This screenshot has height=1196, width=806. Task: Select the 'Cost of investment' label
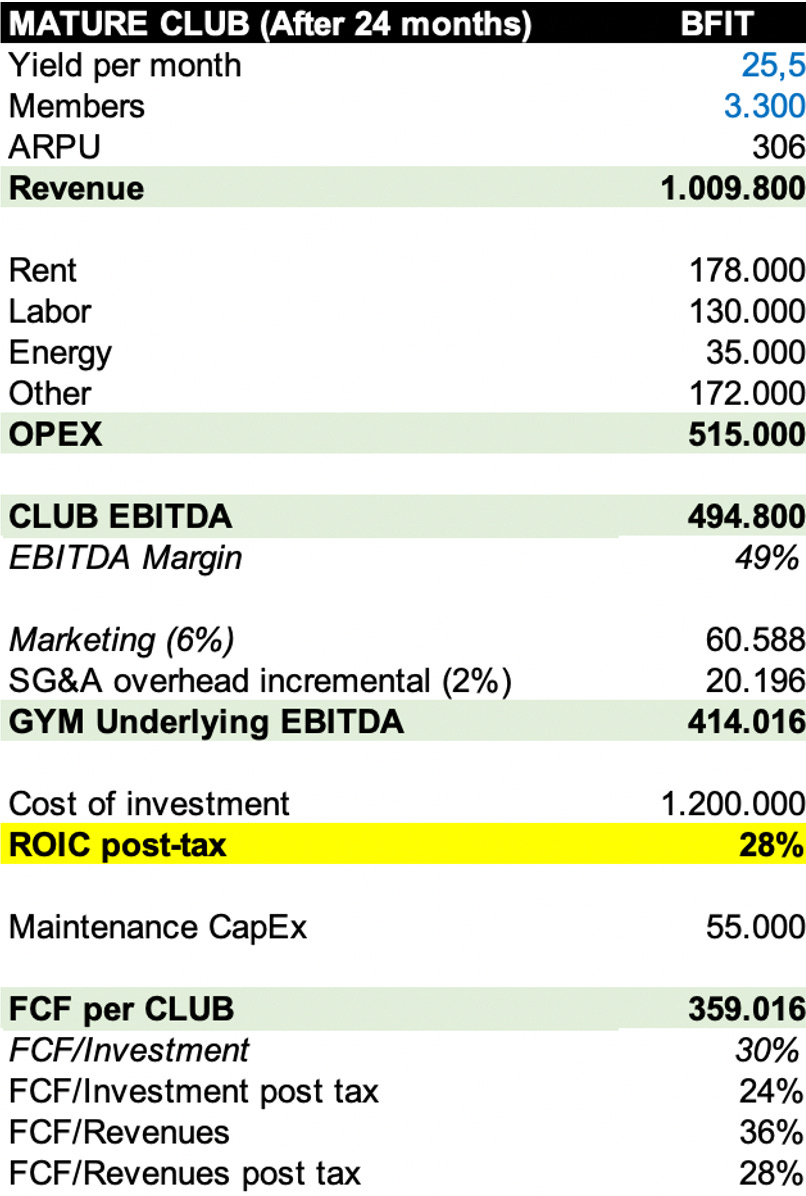tap(149, 804)
